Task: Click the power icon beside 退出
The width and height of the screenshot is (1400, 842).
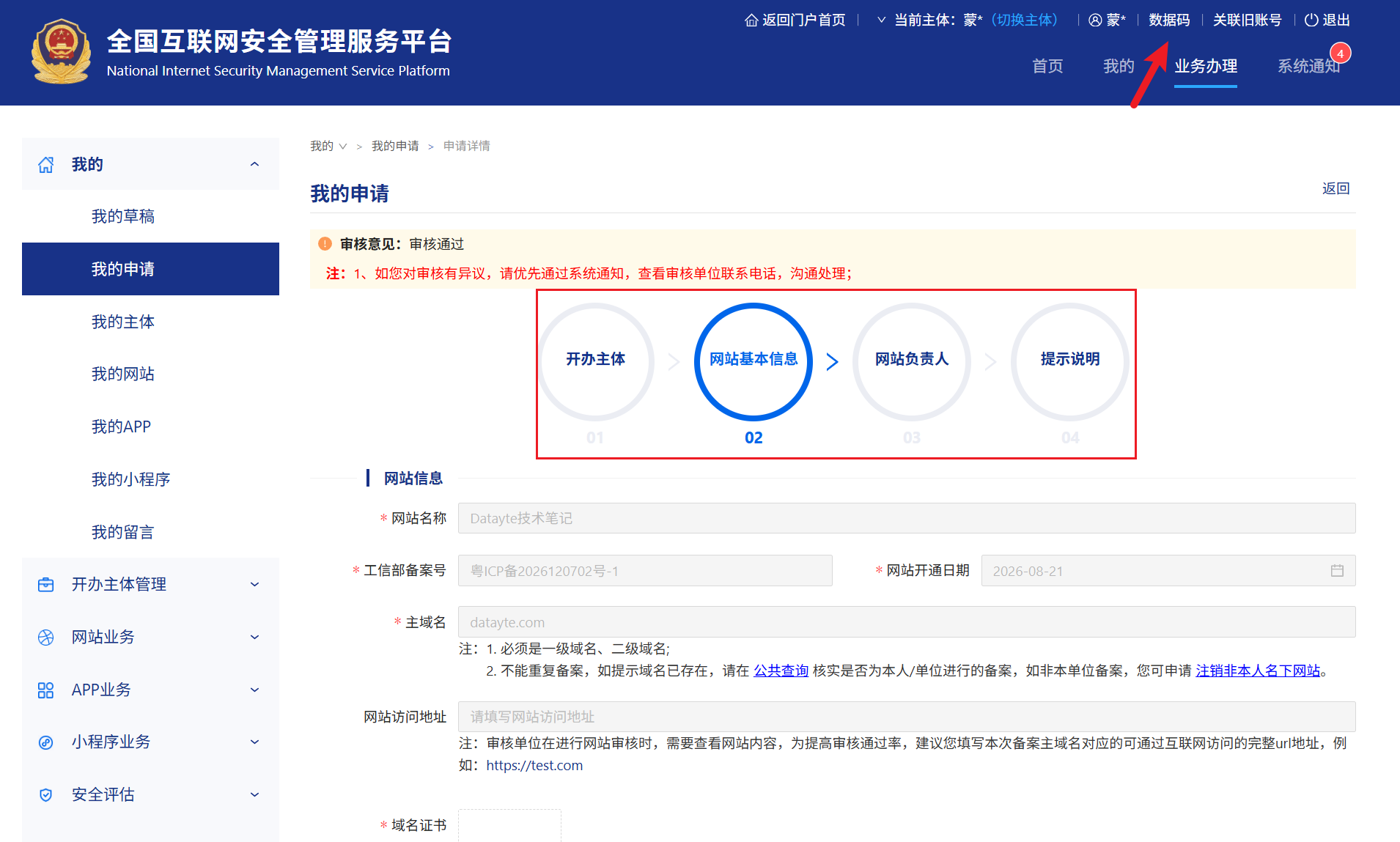Action: point(1311,21)
